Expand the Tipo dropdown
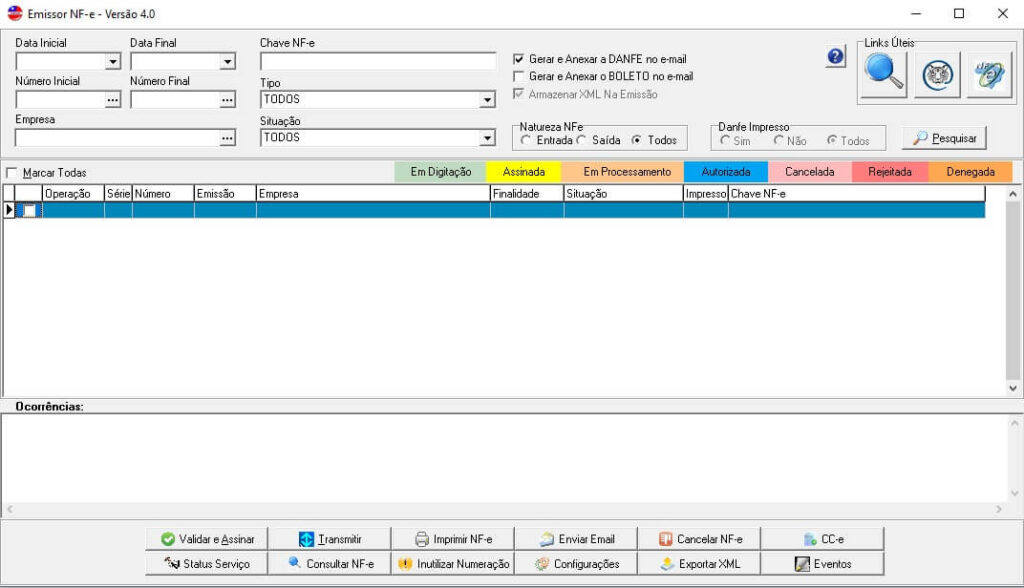 487,100
